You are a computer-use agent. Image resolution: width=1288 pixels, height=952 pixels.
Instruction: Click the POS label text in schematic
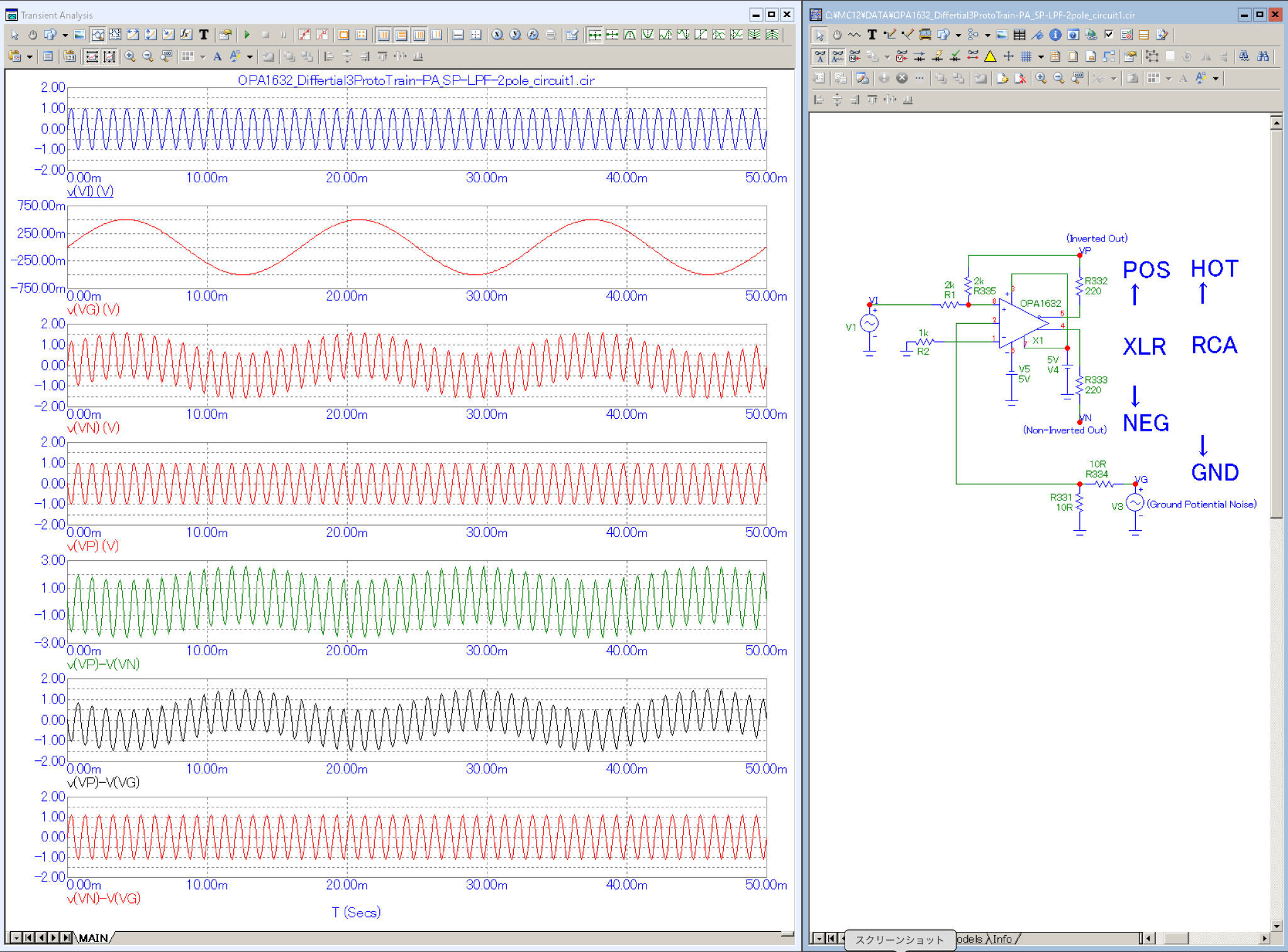1146,270
